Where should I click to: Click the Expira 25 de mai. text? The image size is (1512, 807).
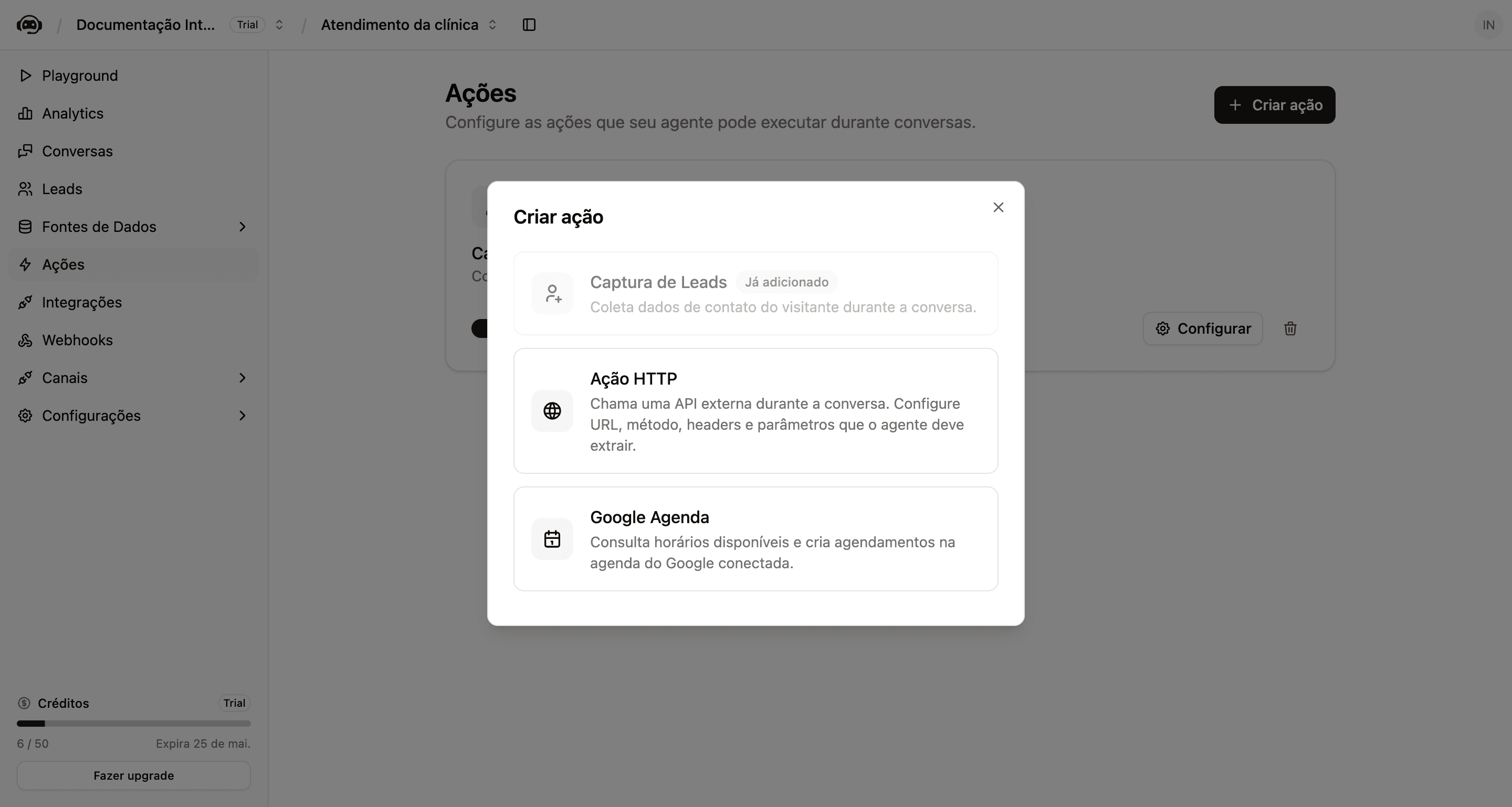point(203,744)
